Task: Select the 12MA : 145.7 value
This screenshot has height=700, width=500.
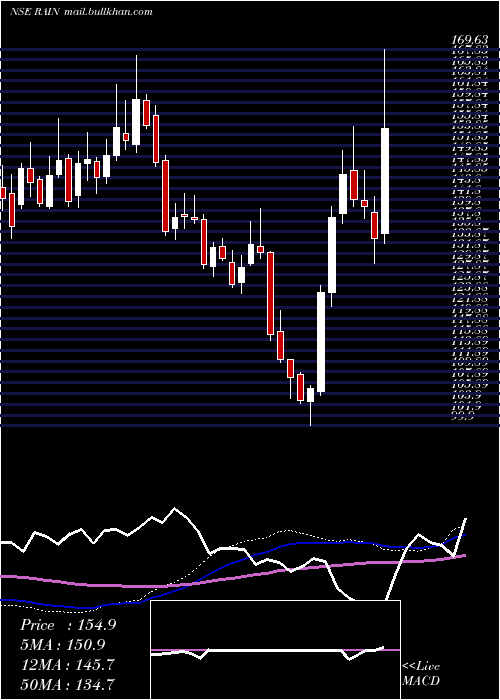Action: (x=67, y=664)
